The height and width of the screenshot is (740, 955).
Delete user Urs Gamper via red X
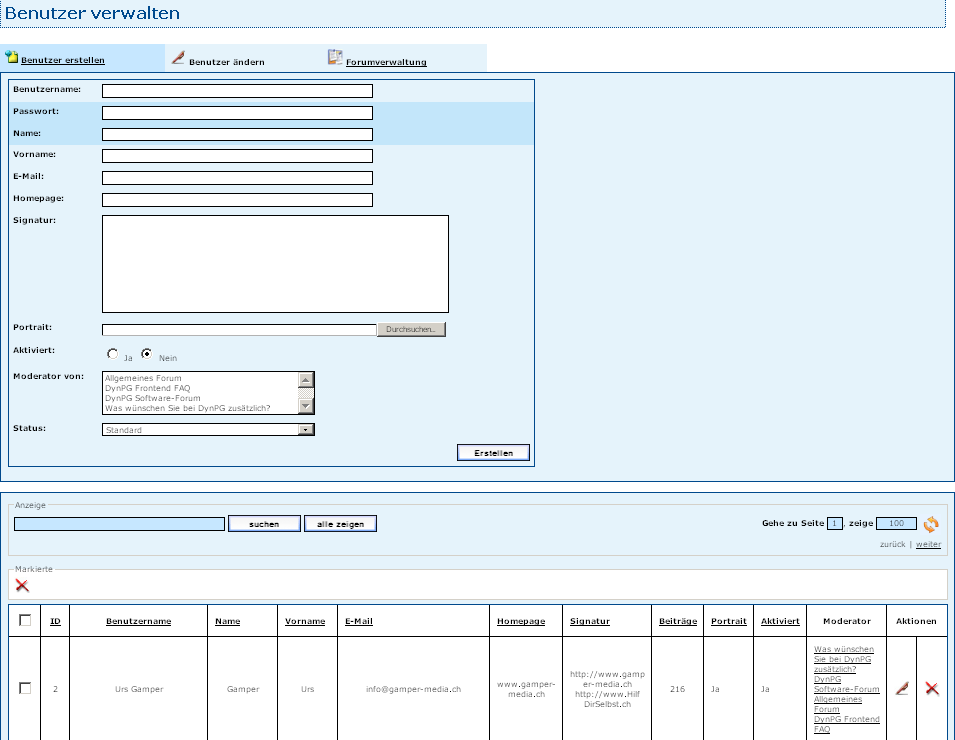coord(932,689)
